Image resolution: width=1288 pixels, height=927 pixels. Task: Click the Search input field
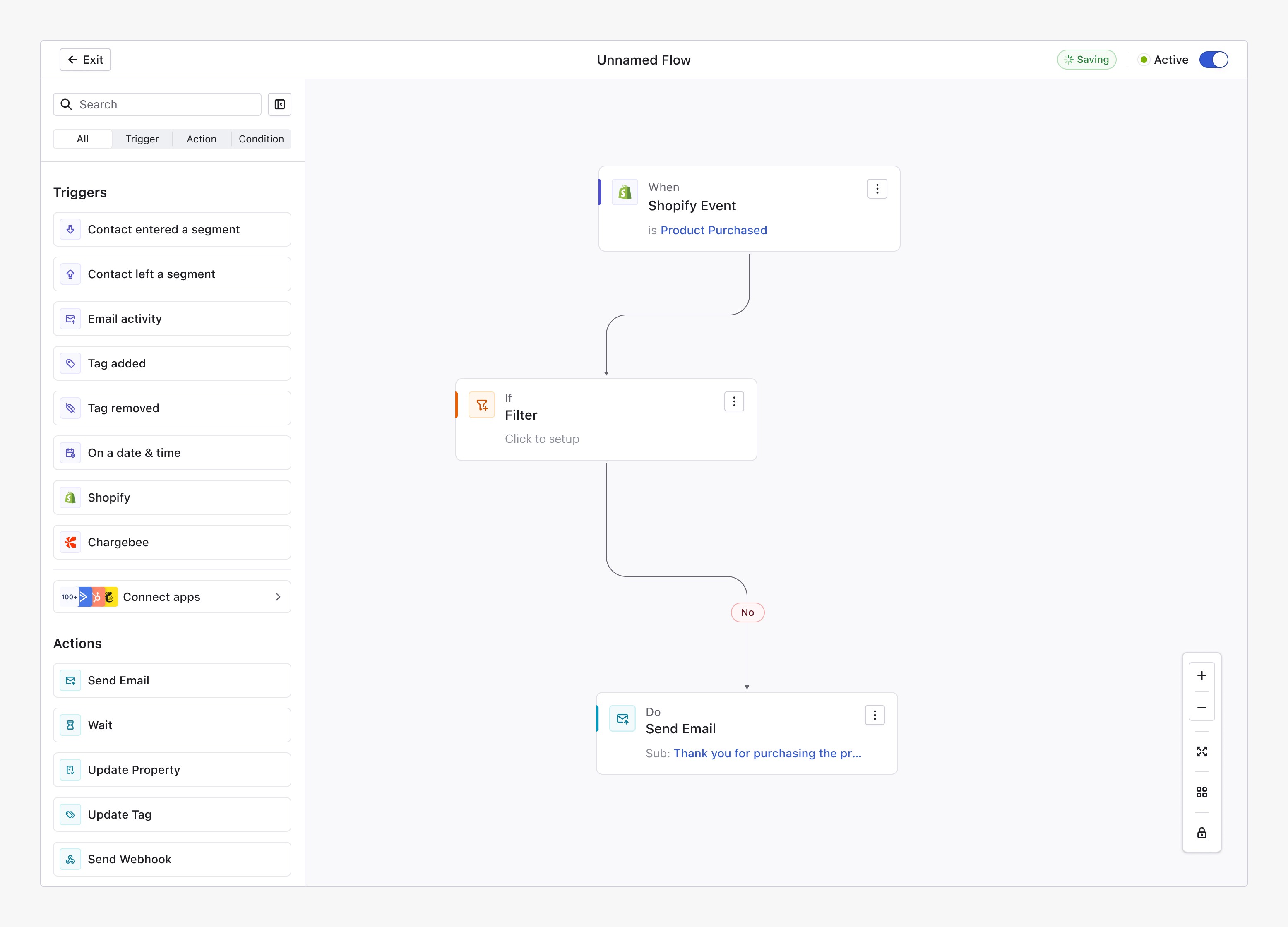click(158, 105)
